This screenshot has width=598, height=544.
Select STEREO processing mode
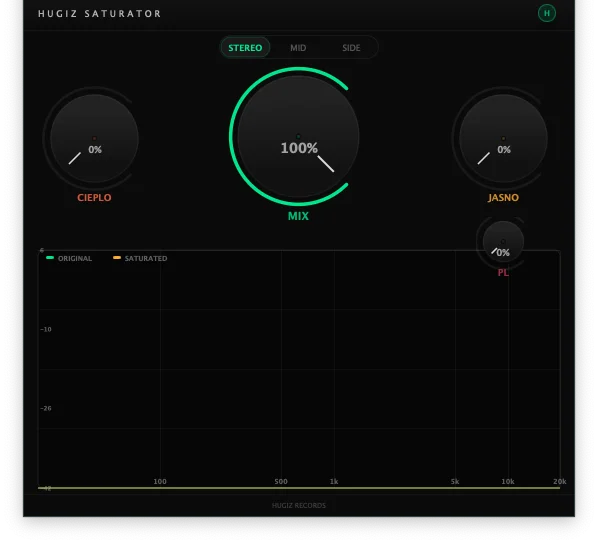coord(245,48)
